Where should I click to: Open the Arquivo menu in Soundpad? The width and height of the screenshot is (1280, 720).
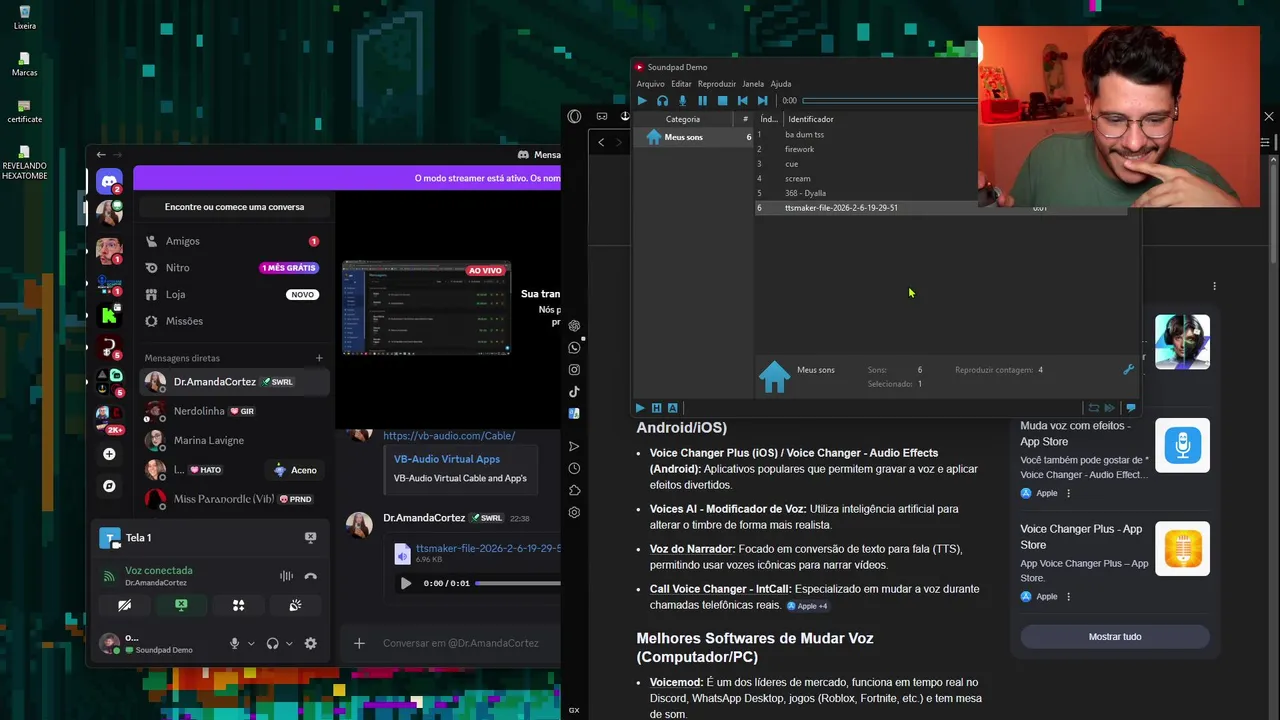tap(650, 84)
